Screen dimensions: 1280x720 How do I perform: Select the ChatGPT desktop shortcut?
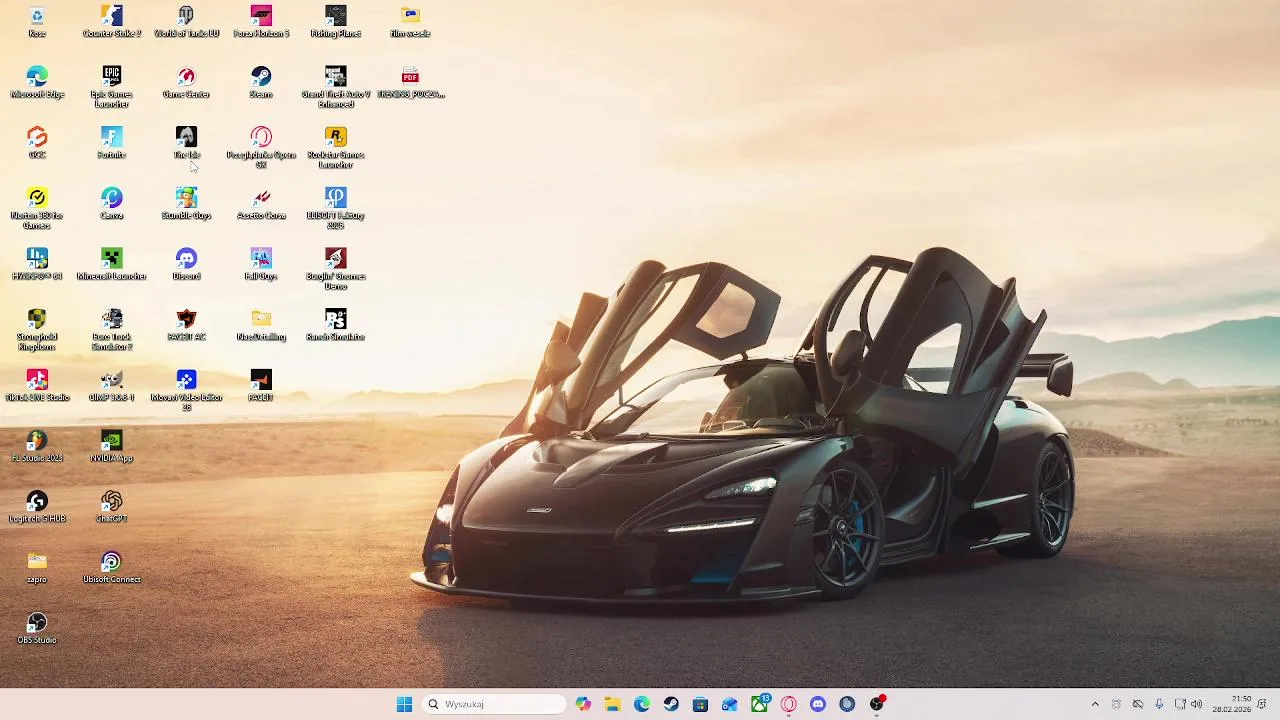tap(112, 508)
